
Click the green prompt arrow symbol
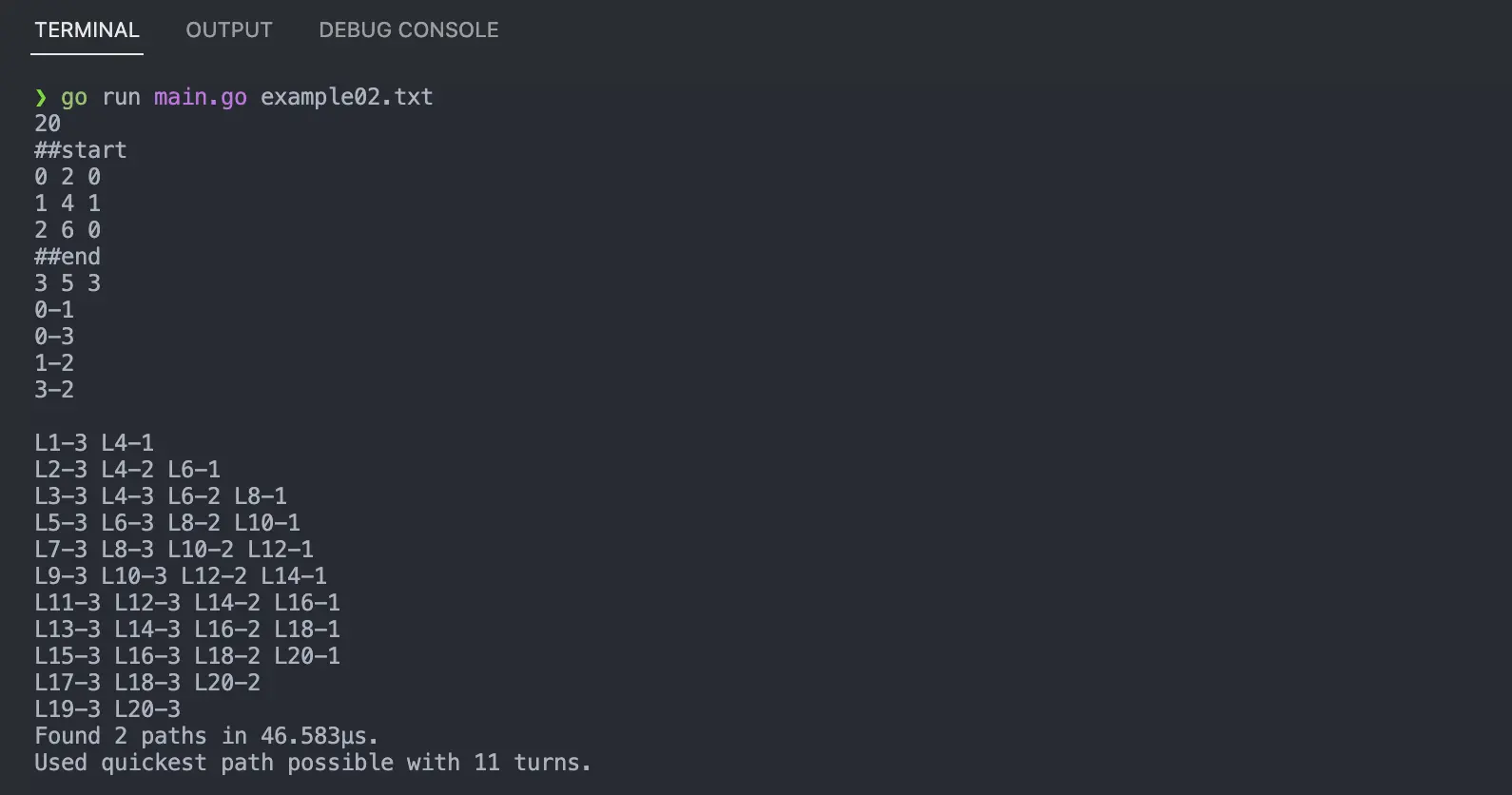click(x=41, y=97)
